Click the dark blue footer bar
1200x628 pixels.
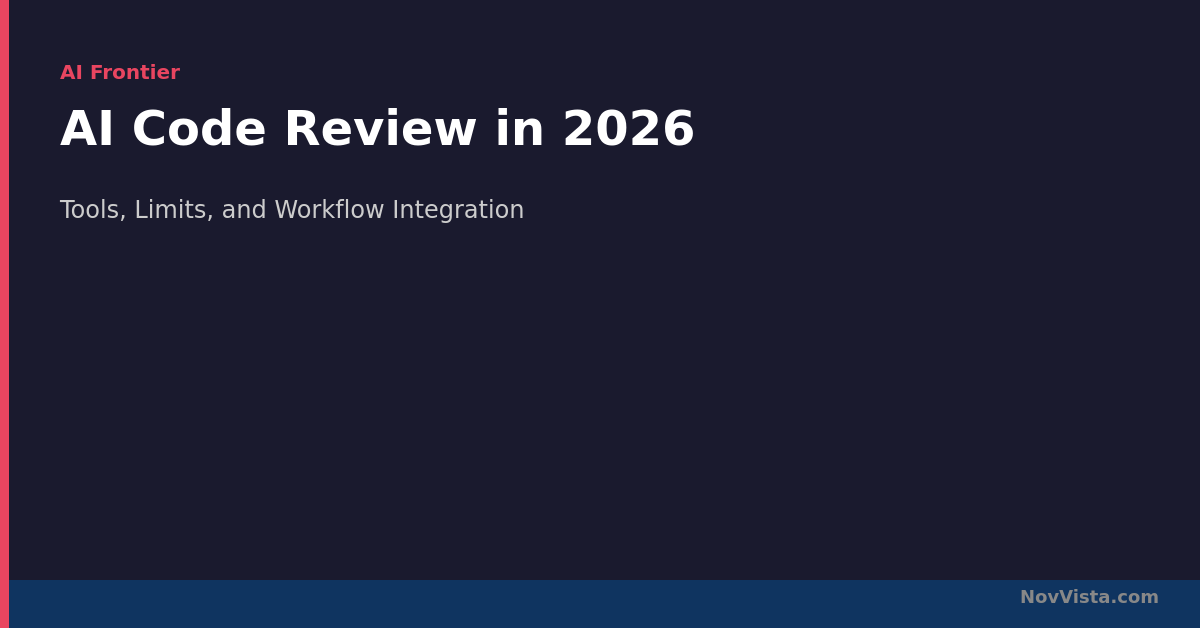tap(500, 604)
